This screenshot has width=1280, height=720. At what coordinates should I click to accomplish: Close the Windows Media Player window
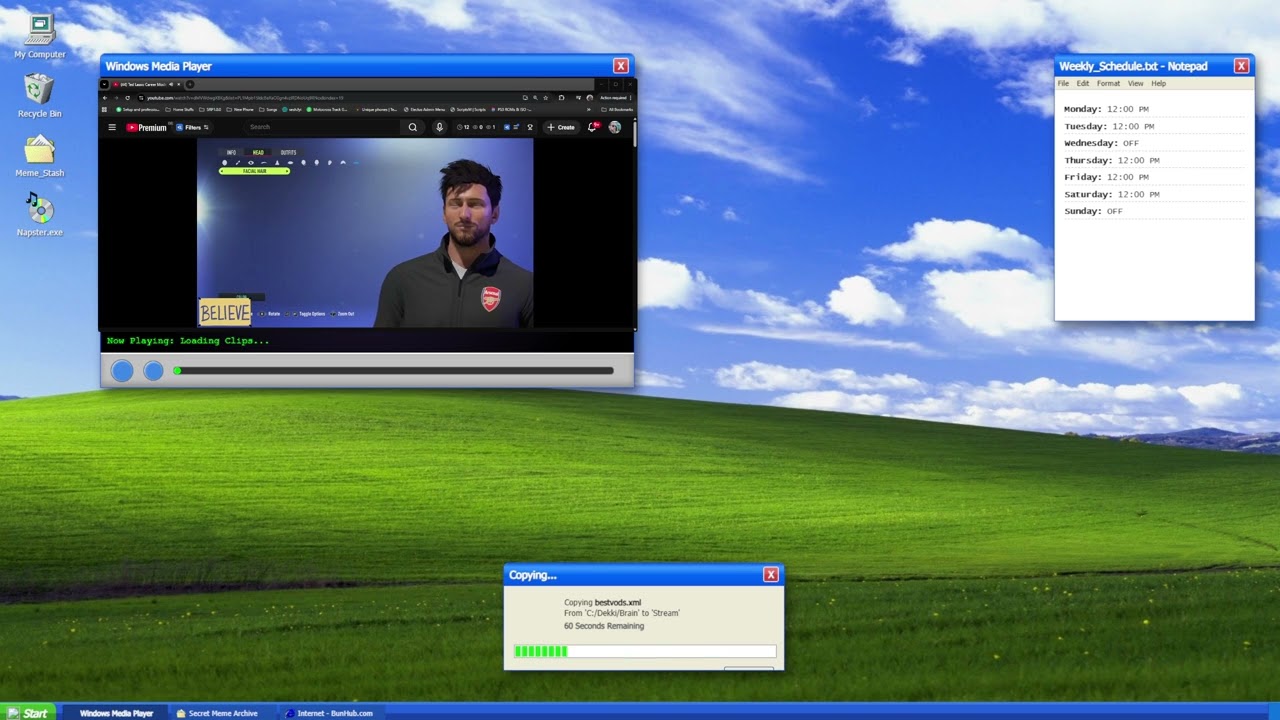pyautogui.click(x=621, y=66)
